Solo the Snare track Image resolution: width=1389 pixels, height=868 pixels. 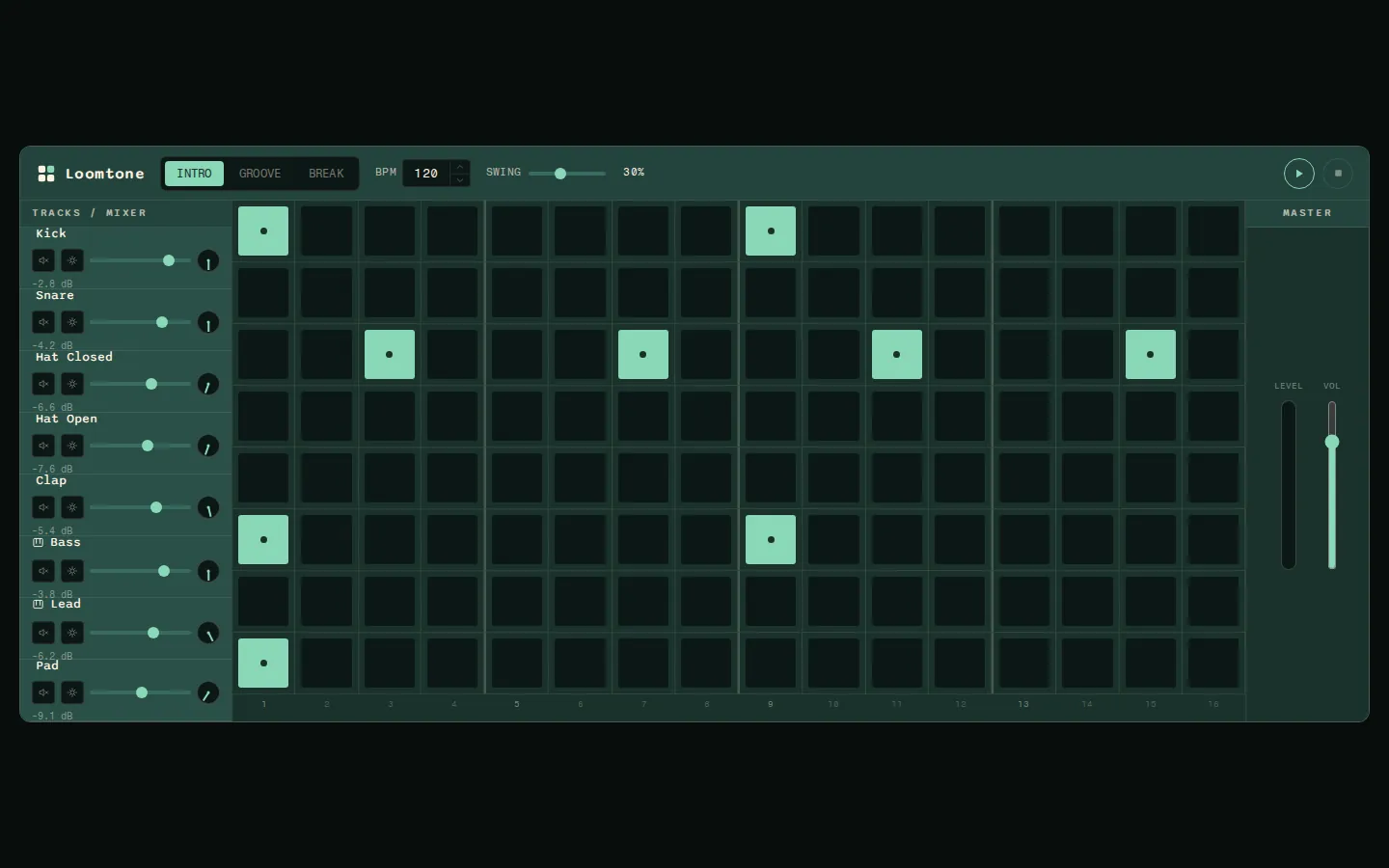[72, 322]
